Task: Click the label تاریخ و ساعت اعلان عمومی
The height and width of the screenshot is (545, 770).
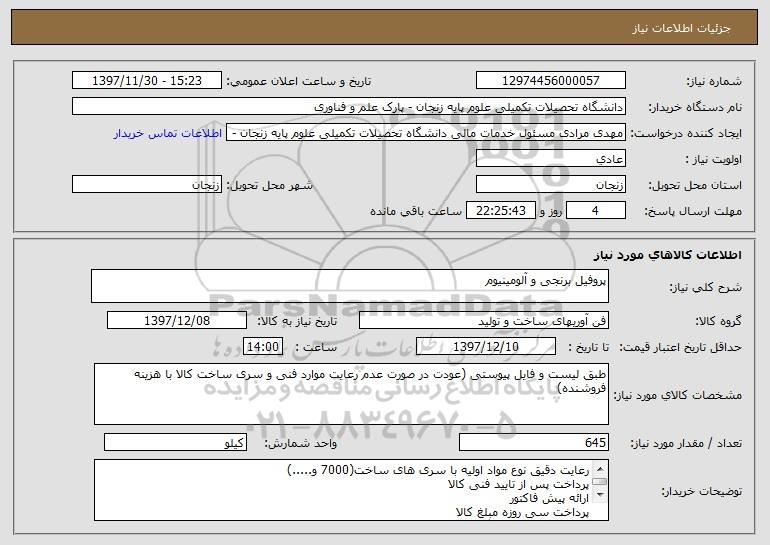Action: click(x=299, y=82)
